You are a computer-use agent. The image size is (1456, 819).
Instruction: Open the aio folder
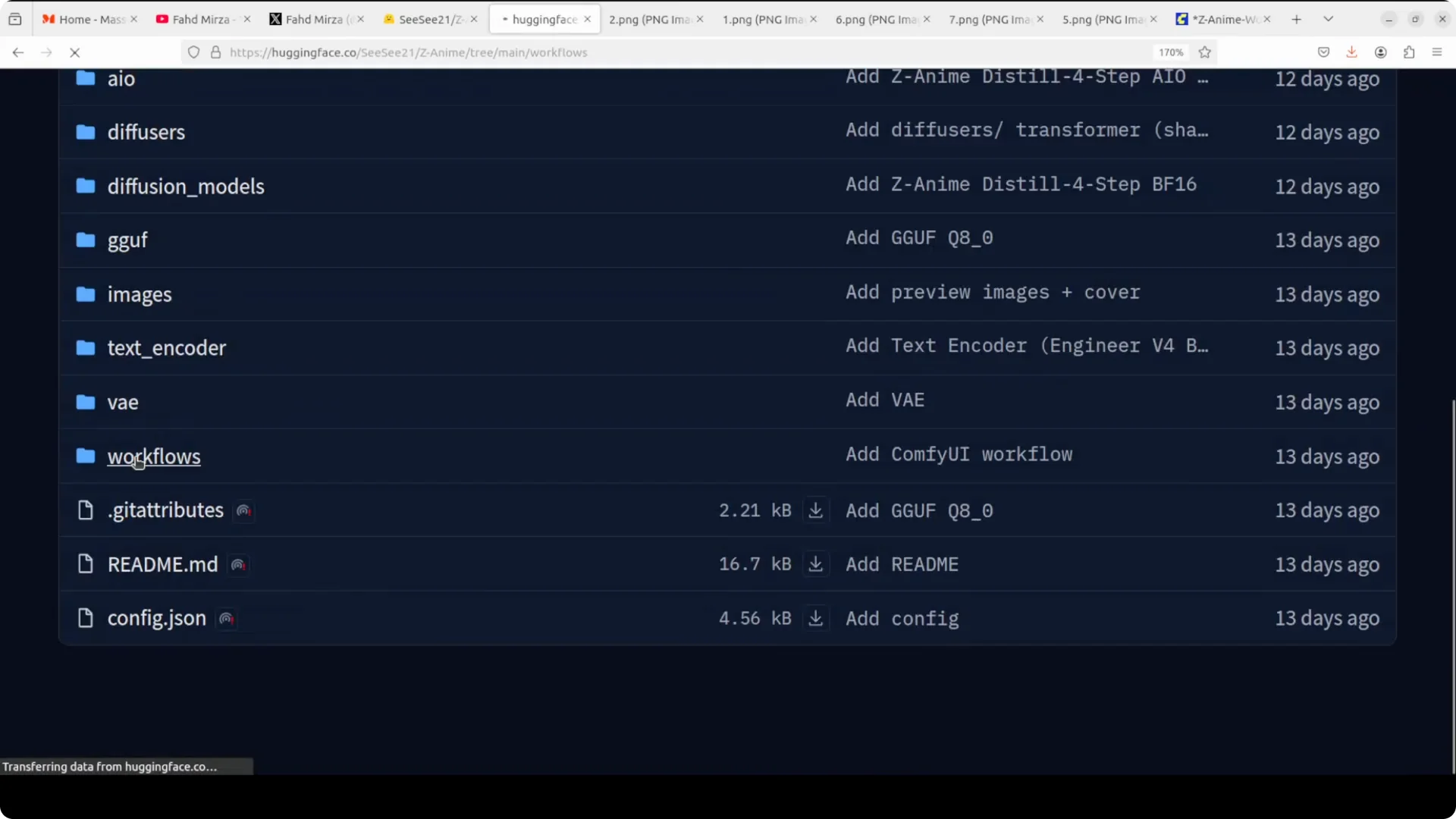[x=121, y=79]
